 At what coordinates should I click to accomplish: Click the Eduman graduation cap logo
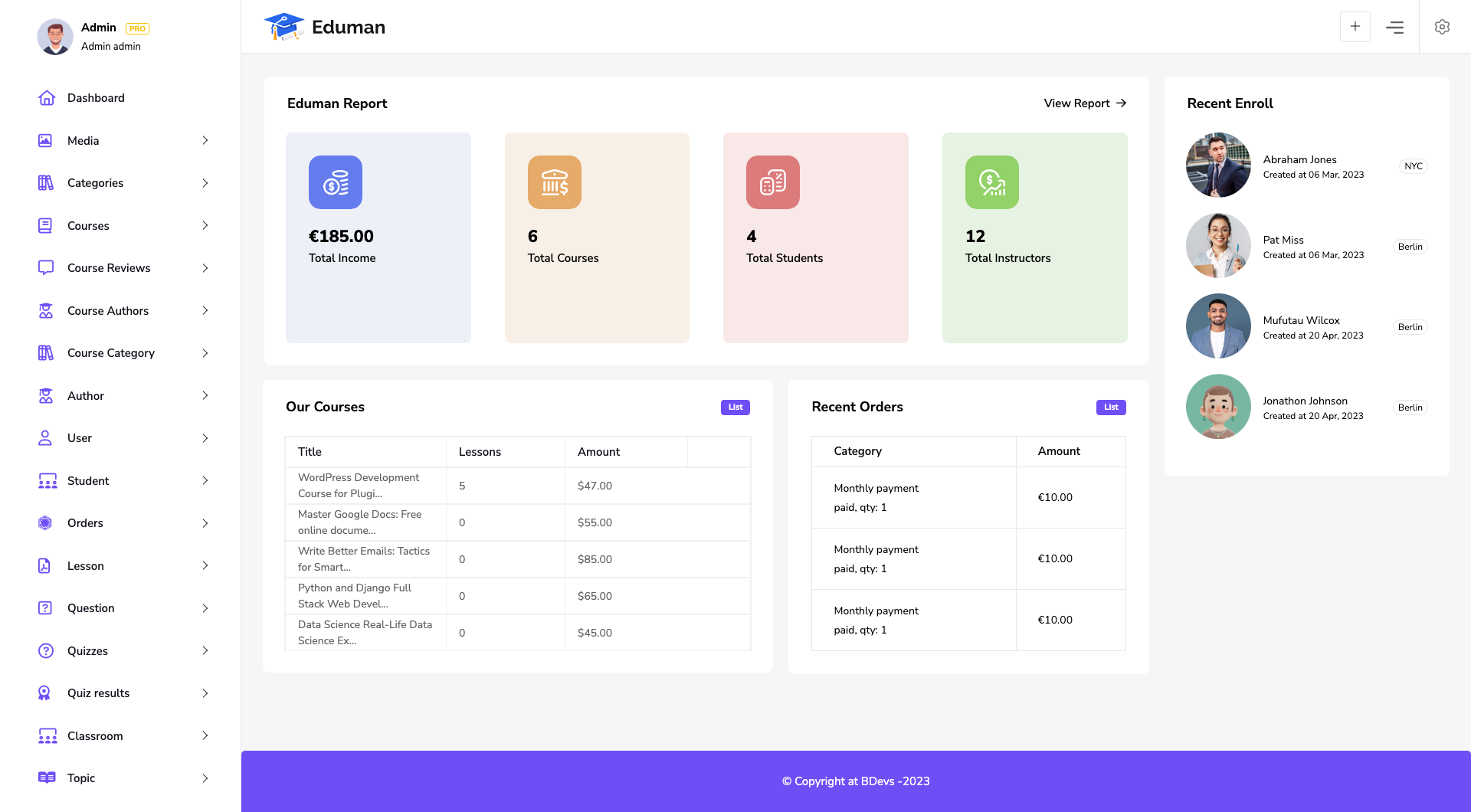click(x=283, y=27)
